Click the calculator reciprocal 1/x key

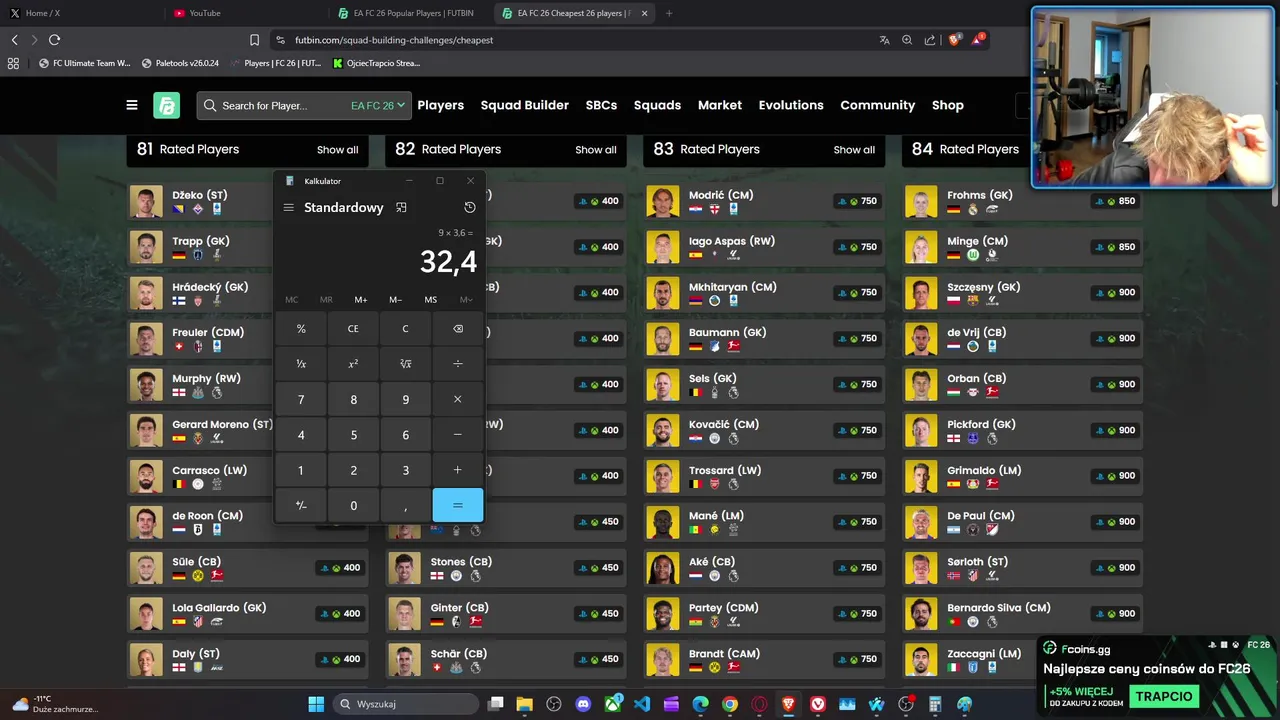(301, 364)
